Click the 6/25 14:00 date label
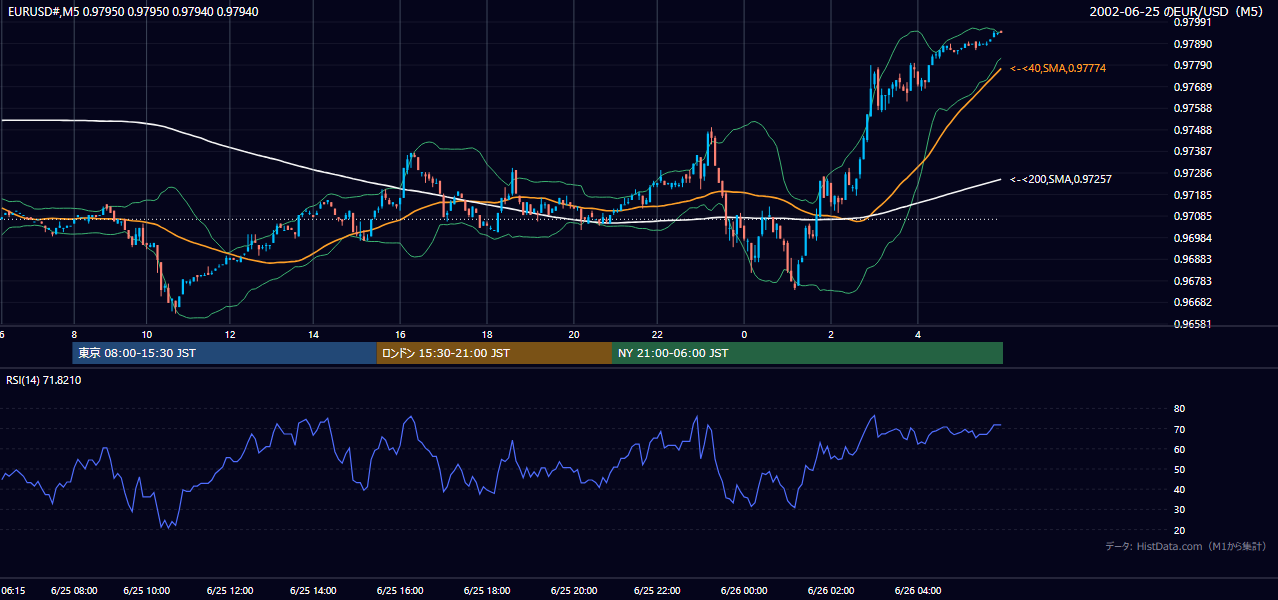 (x=313, y=591)
